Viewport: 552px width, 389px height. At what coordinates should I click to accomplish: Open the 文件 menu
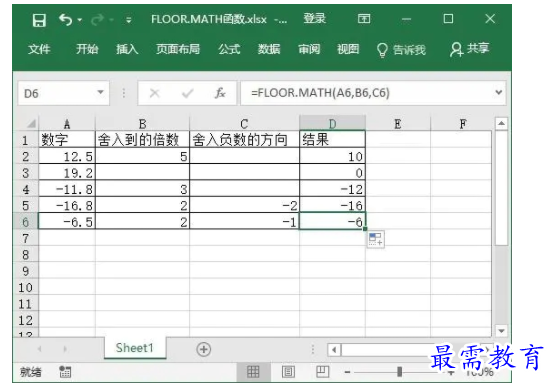(39, 49)
